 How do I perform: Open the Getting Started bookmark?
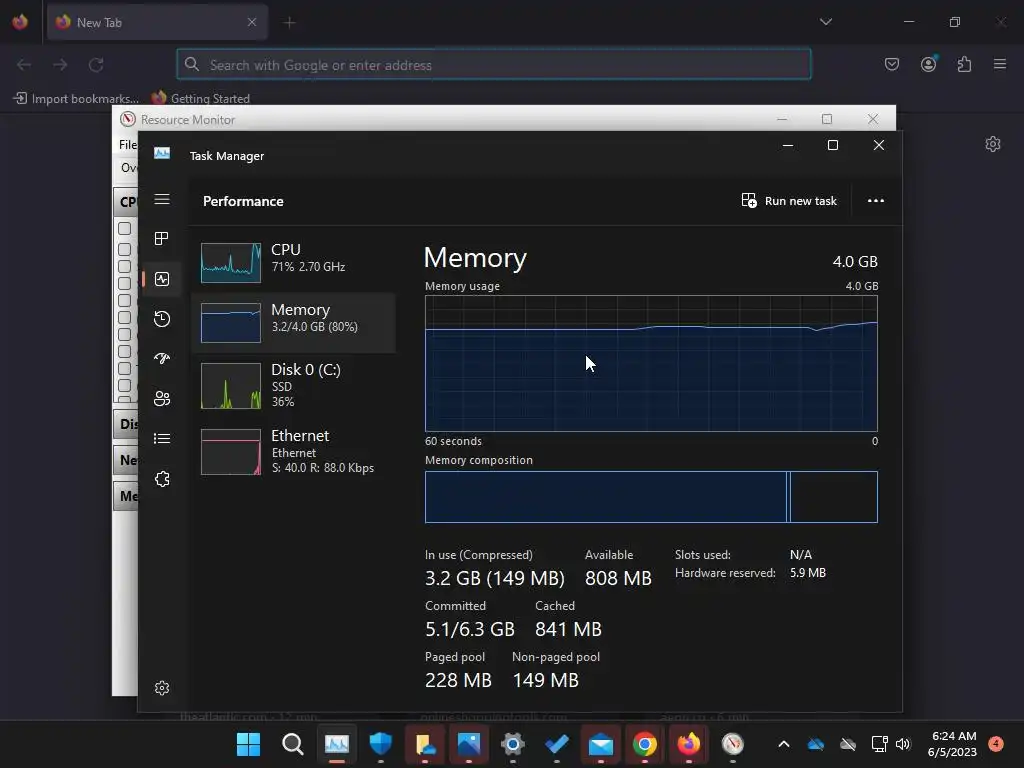point(200,98)
